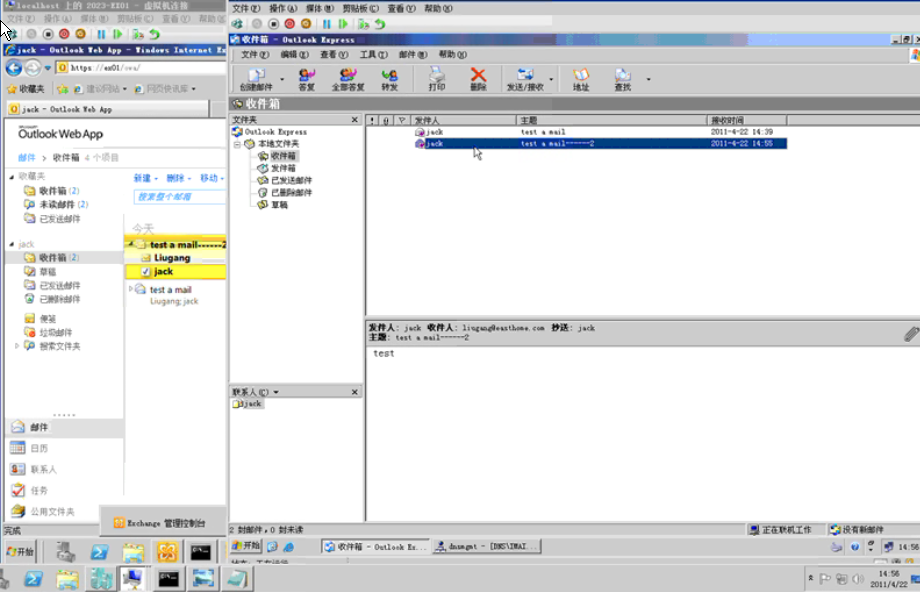Click the Internet Explorer Back arrow button
Viewport: 920px width, 592px height.
click(14, 68)
